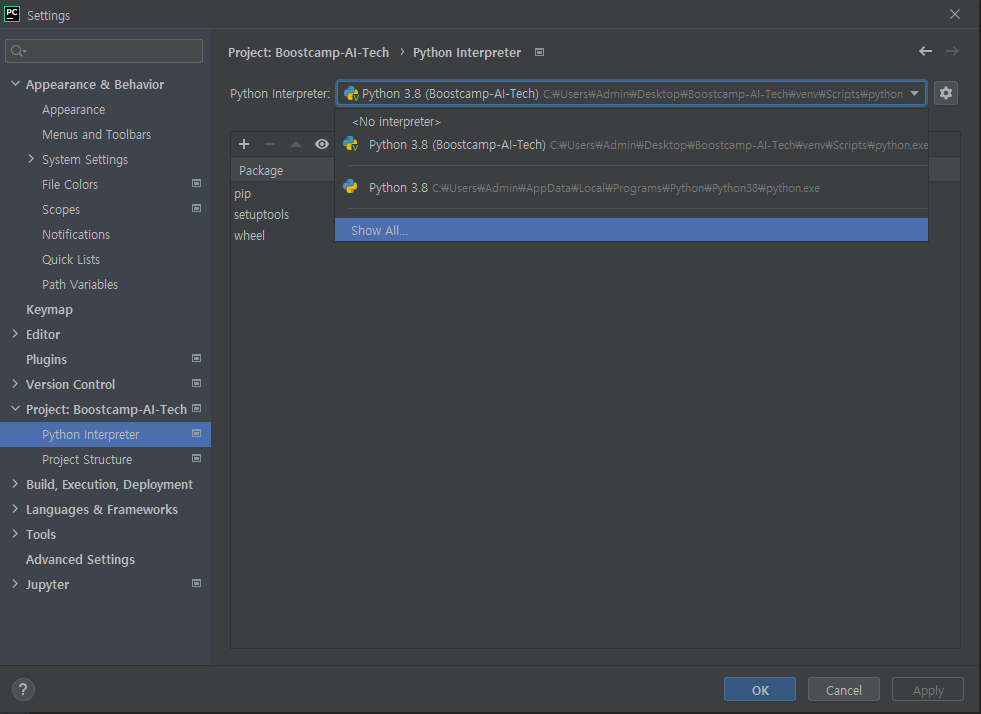This screenshot has height=714, width=981.
Task: Open Project Structure settings page
Action: tap(87, 459)
